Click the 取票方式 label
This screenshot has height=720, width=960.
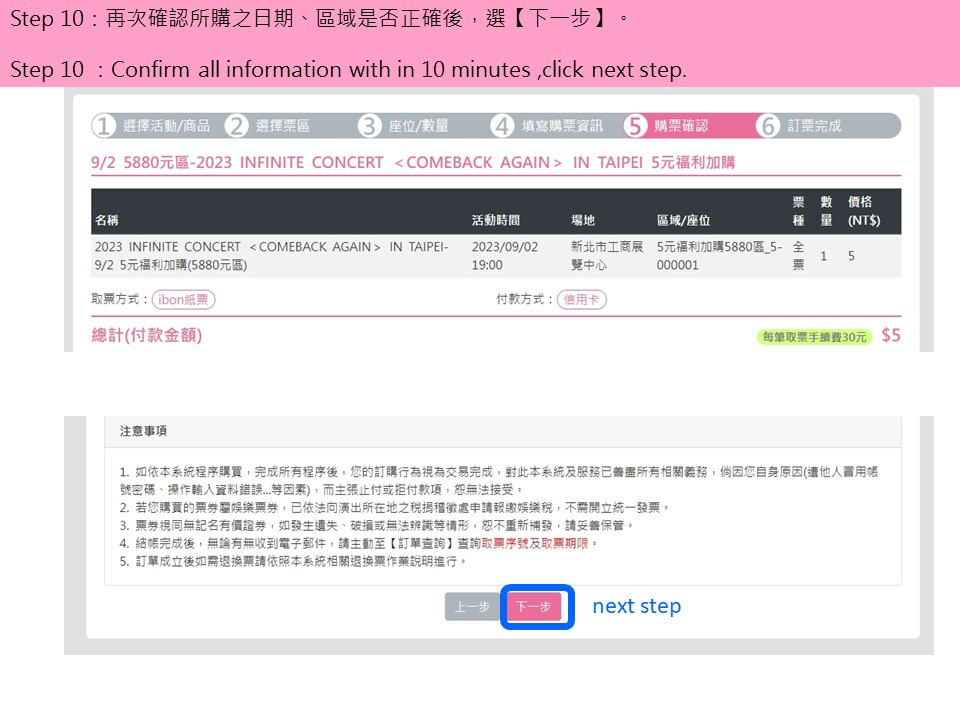click(119, 299)
